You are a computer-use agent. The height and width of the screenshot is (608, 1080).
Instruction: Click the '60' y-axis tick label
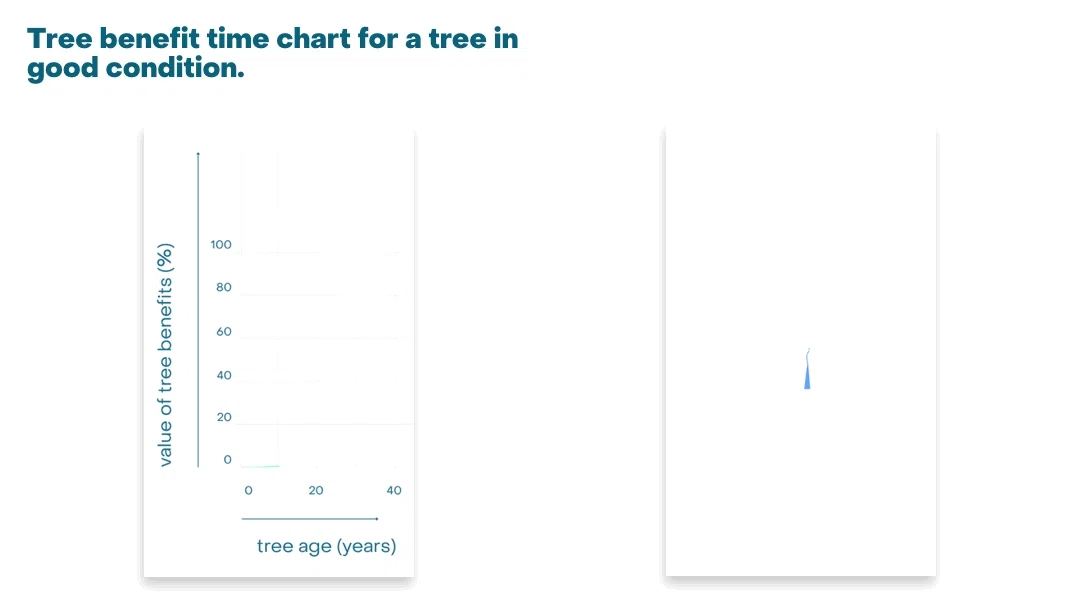[224, 331]
